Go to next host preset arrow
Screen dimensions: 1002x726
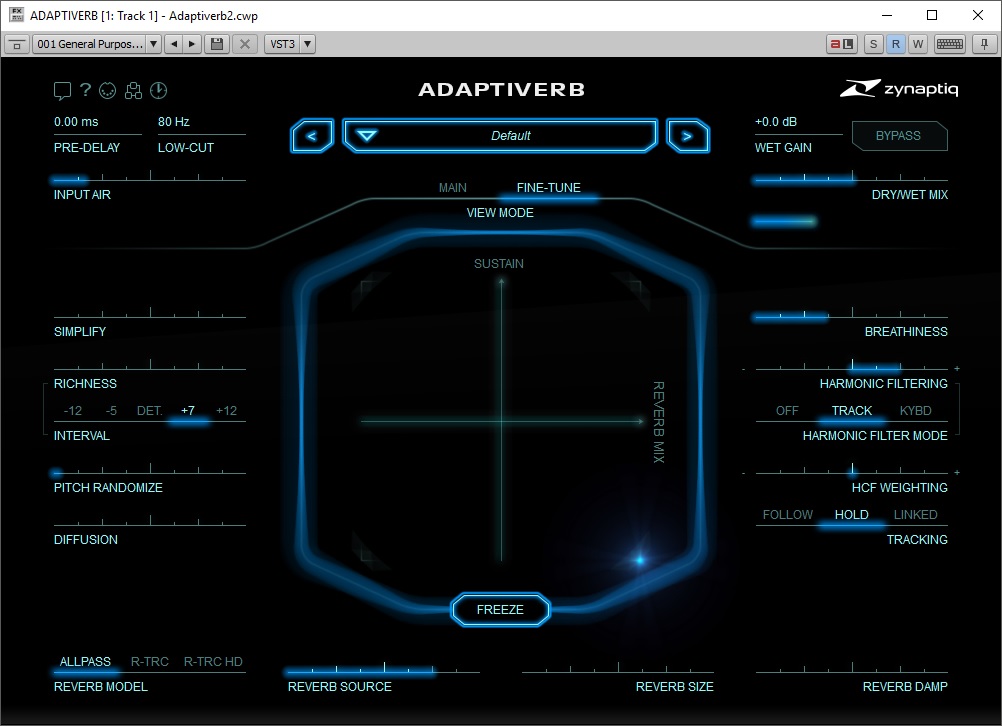click(192, 44)
